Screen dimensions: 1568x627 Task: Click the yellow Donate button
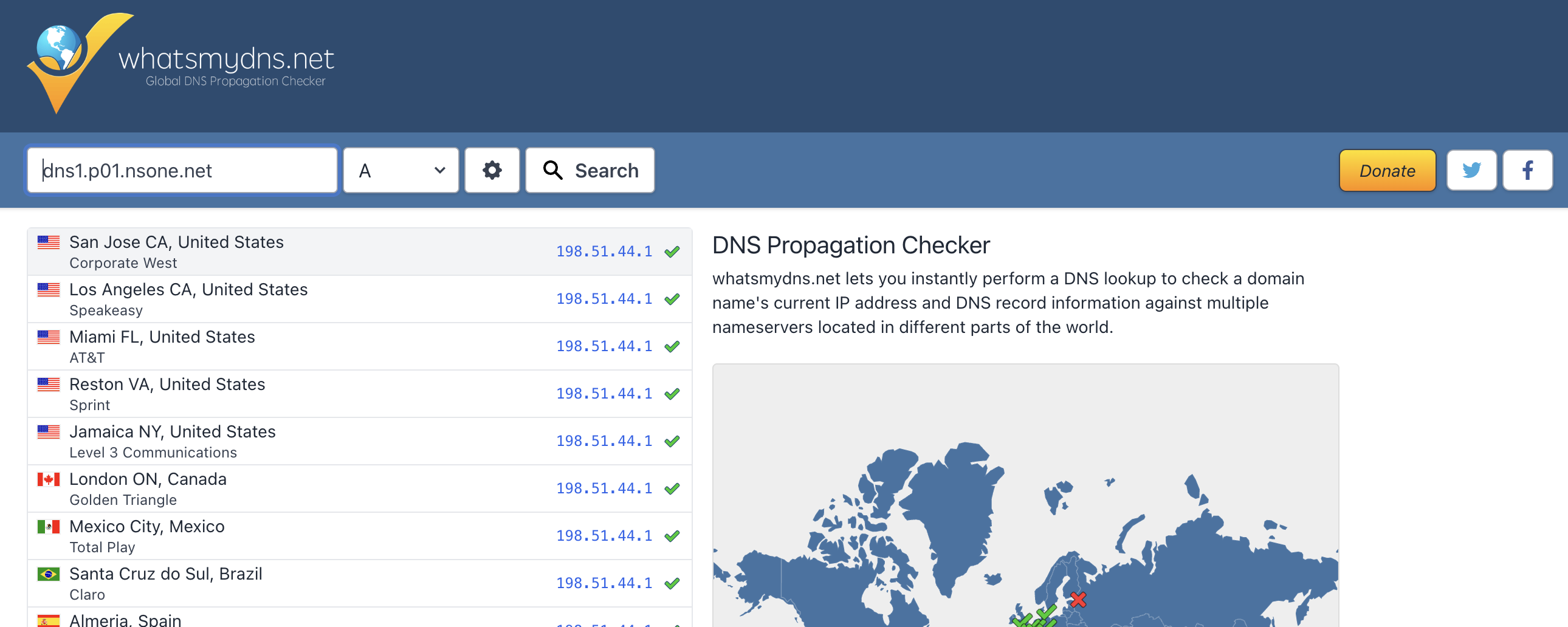[1387, 171]
